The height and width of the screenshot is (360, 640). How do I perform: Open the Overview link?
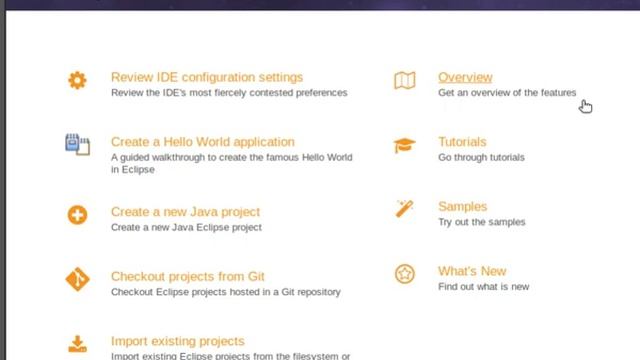coord(465,77)
